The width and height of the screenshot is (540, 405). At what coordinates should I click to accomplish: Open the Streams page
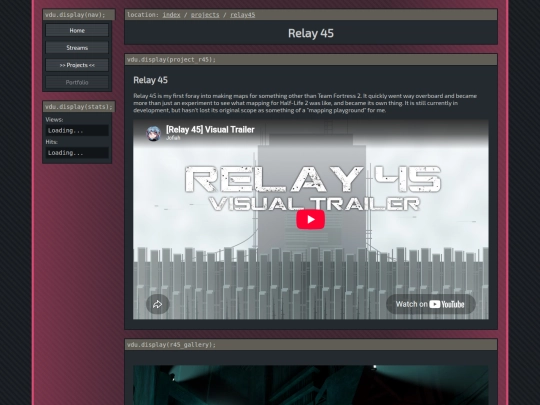77,48
